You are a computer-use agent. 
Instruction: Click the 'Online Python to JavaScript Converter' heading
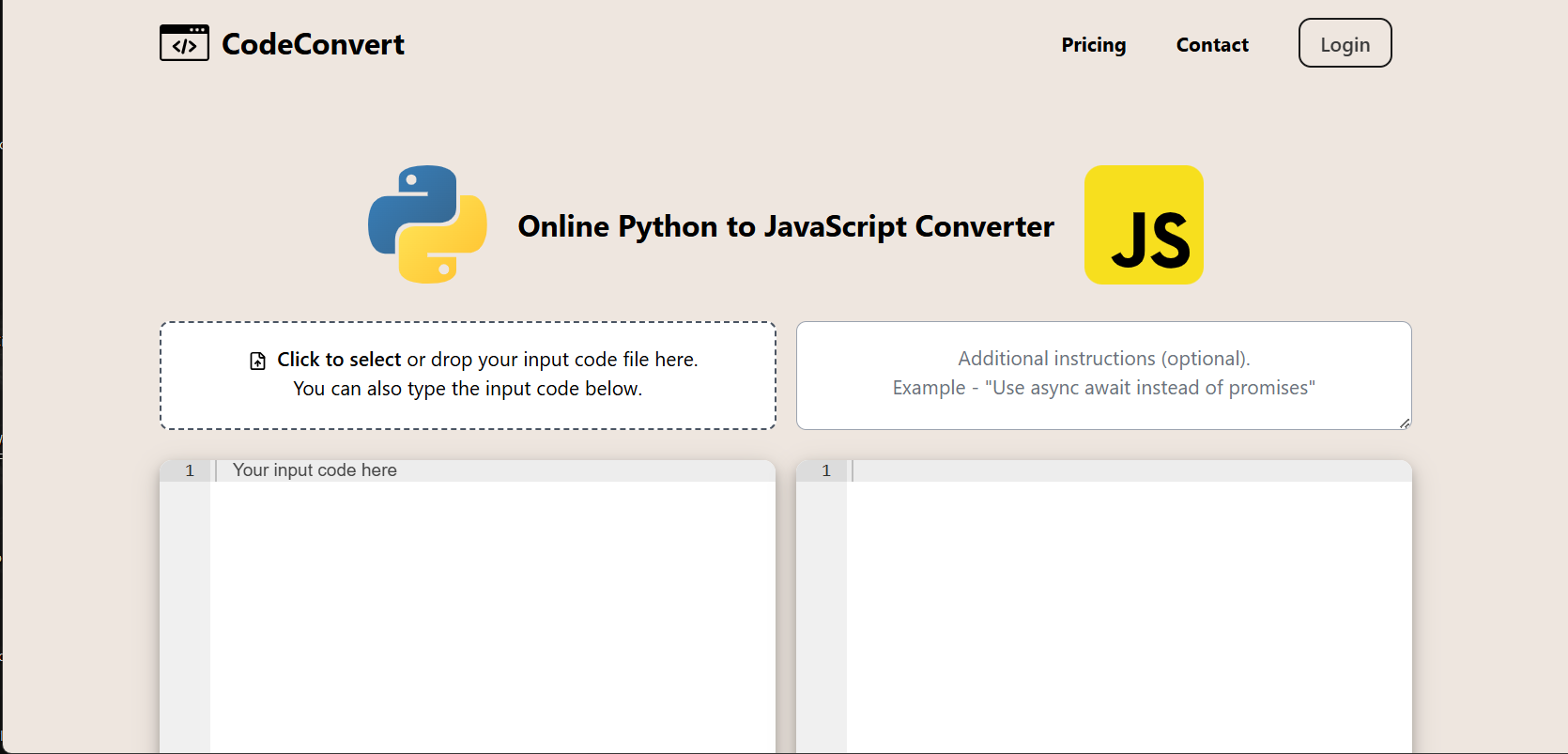point(786,226)
